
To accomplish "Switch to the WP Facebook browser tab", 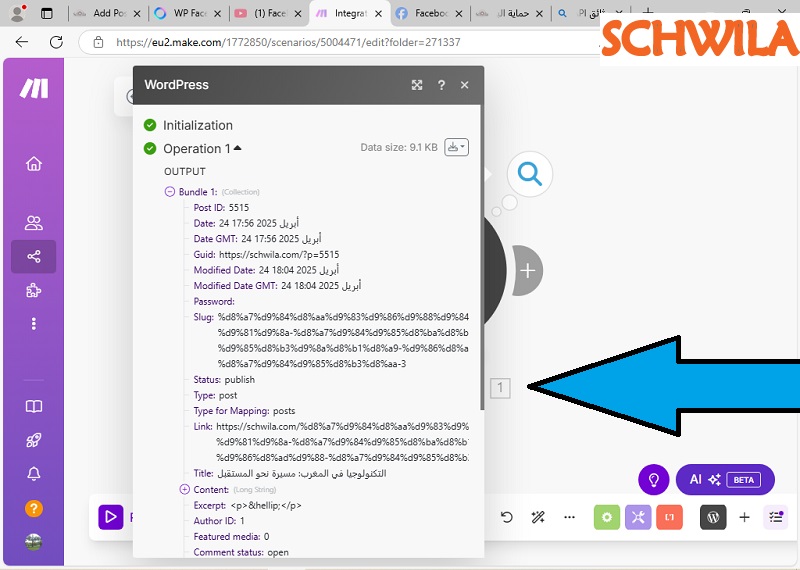I will pos(188,14).
